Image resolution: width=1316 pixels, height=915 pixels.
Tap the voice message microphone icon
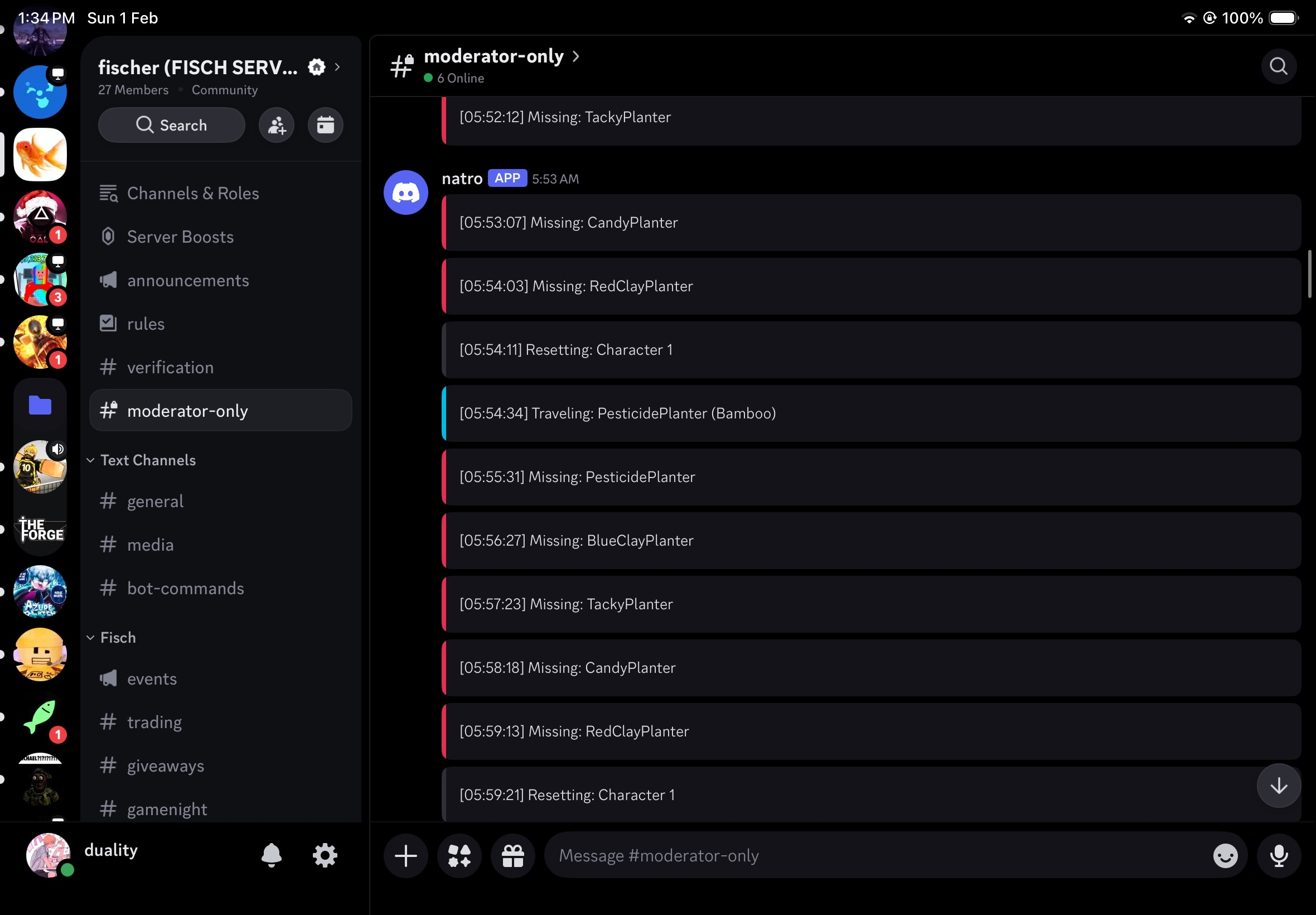point(1278,855)
